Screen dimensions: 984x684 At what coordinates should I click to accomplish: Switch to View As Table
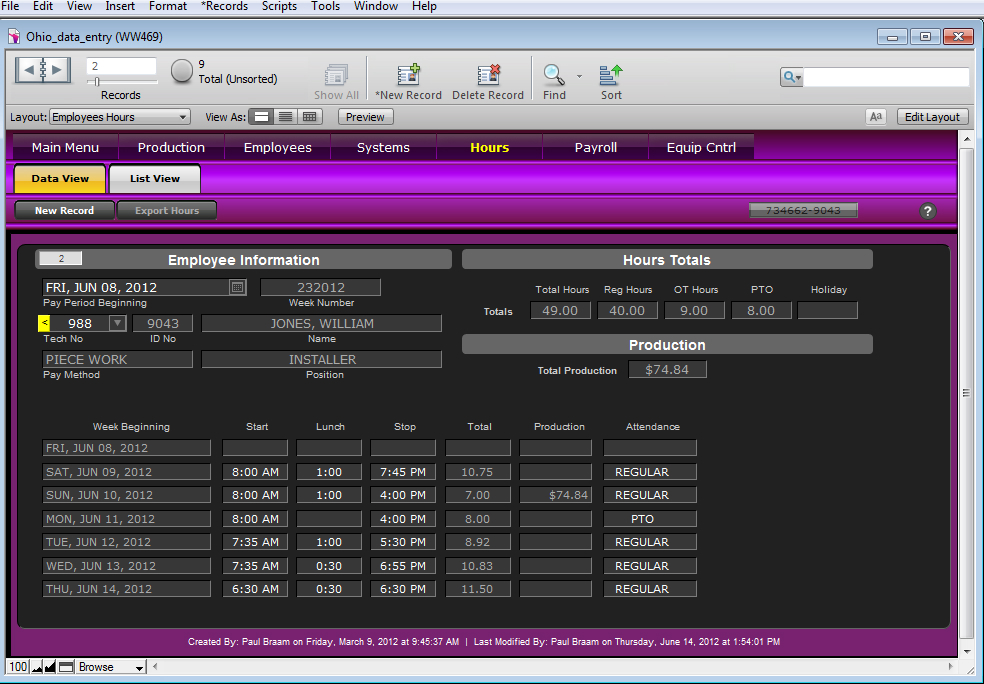[310, 117]
